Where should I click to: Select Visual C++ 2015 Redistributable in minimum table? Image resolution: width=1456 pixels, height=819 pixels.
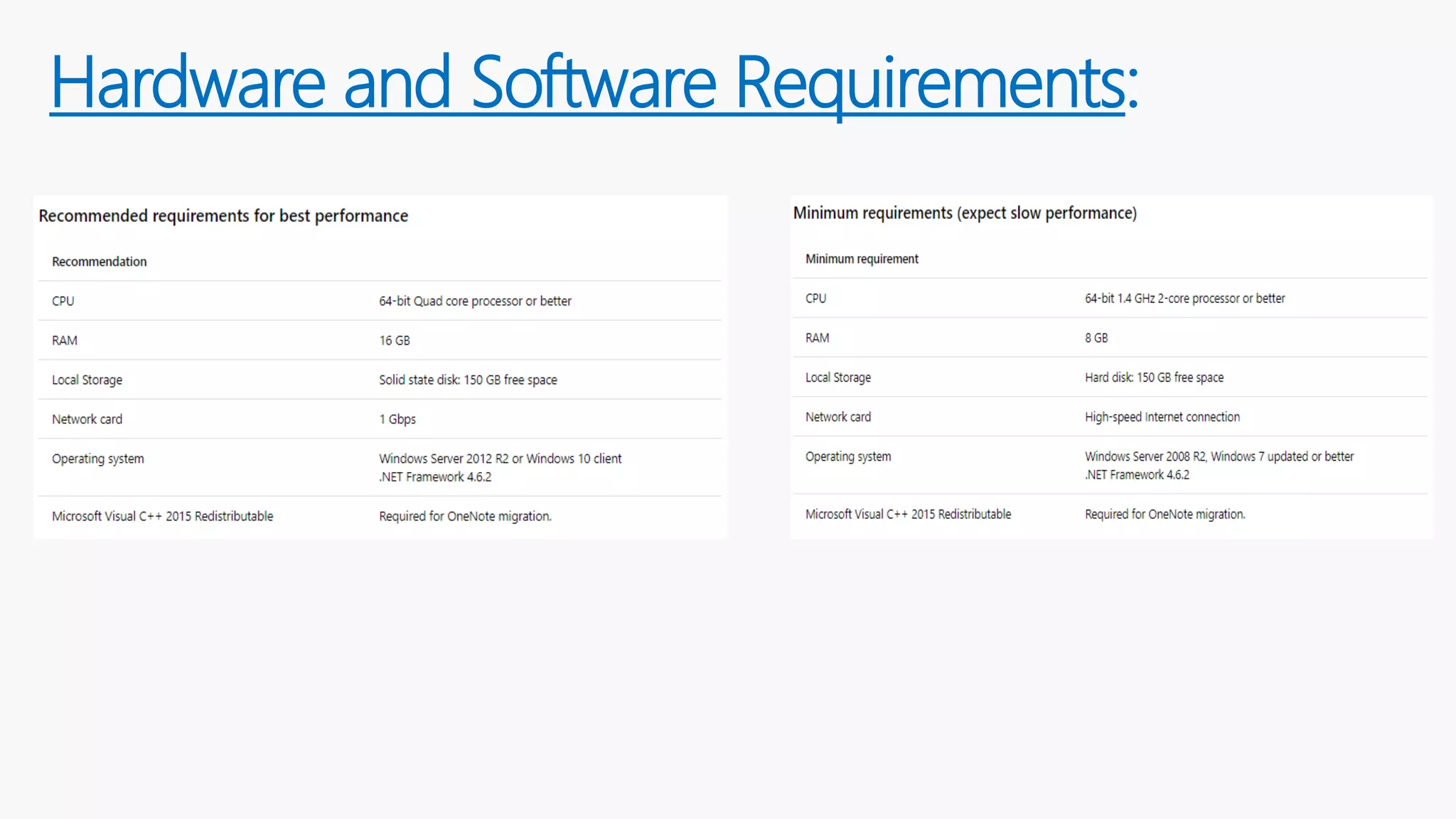tap(908, 514)
